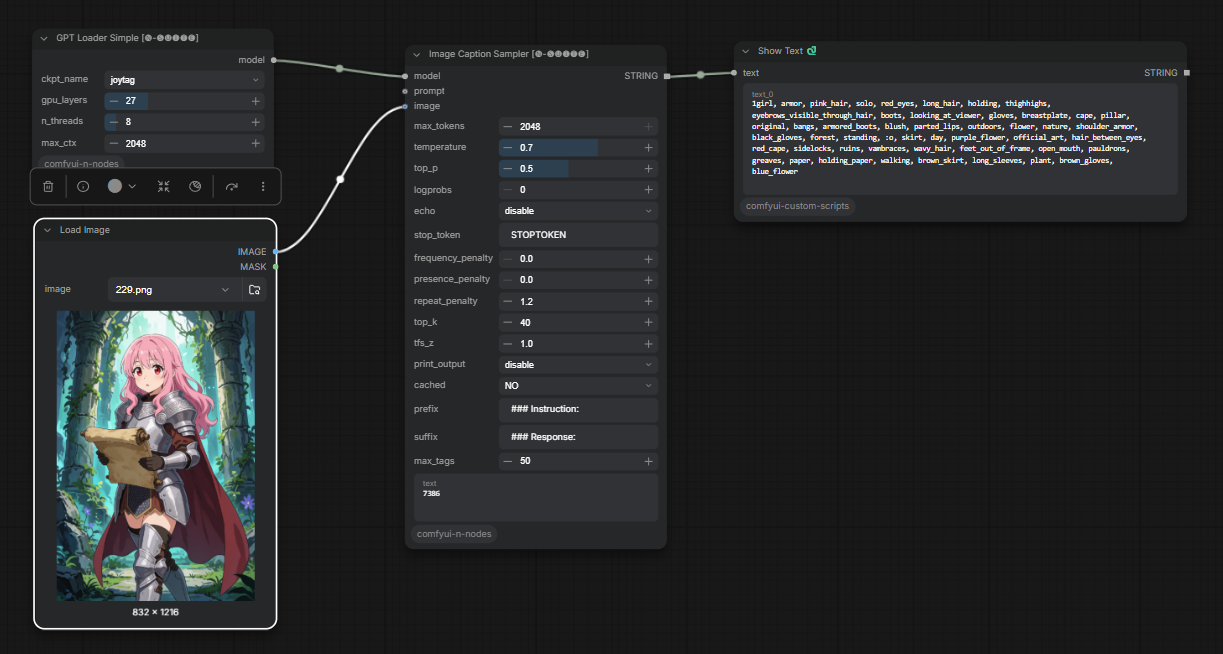
Task: Click the loaded anime knight image preview
Action: (155, 455)
